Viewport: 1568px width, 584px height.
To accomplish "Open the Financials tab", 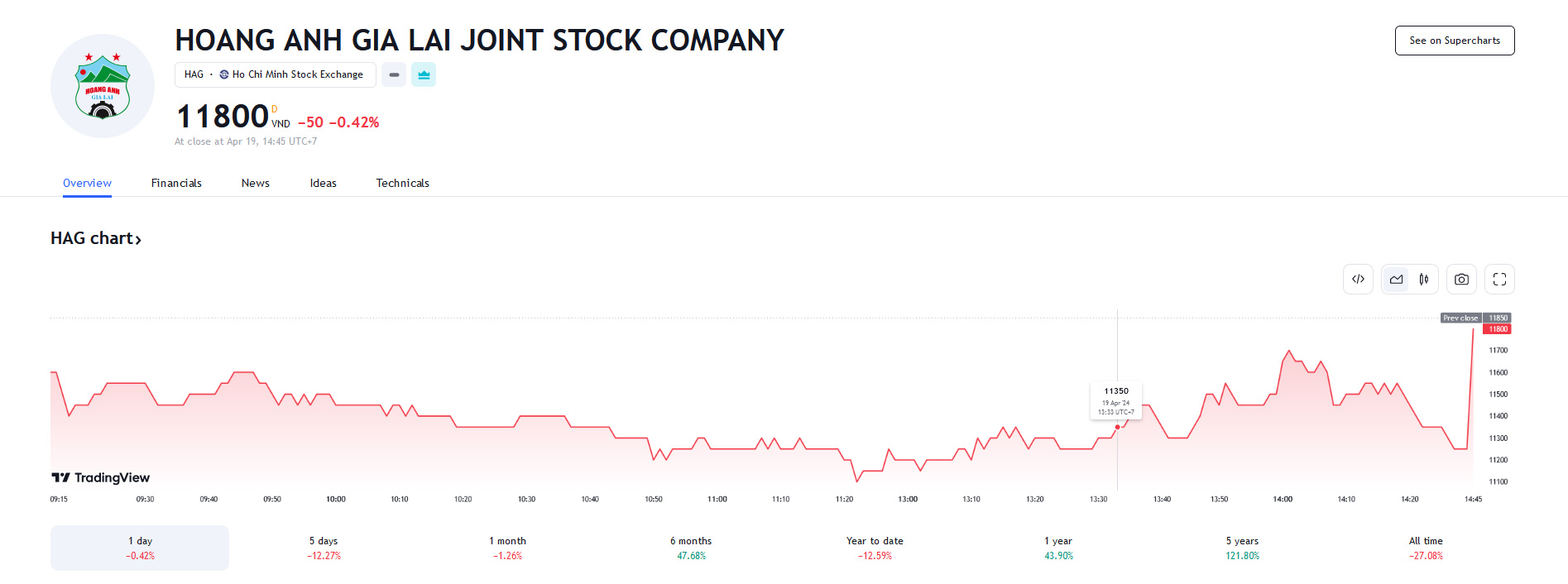I will [x=176, y=183].
